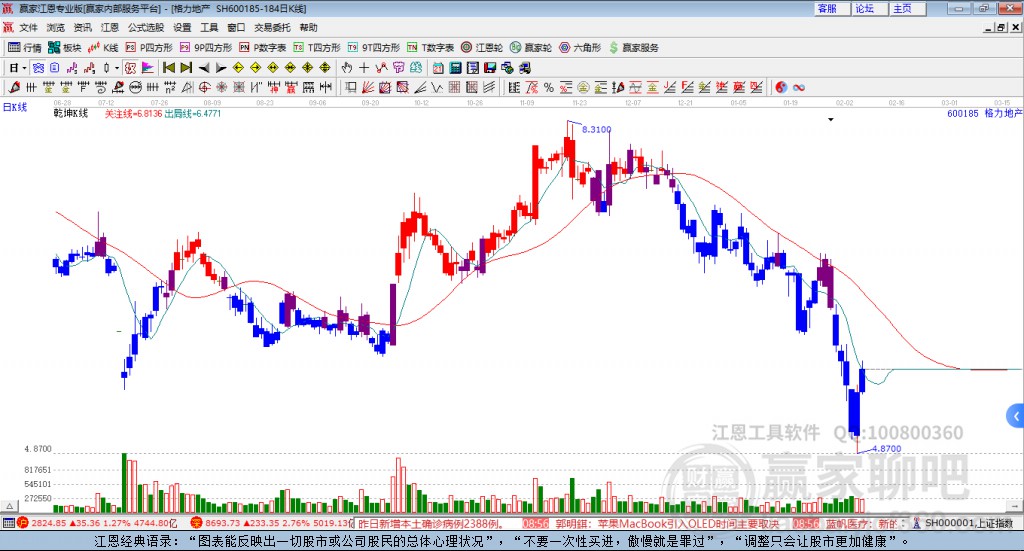Open the 六角形 hexagon tool
Screen dimensions: 1024x551
(x=580, y=48)
